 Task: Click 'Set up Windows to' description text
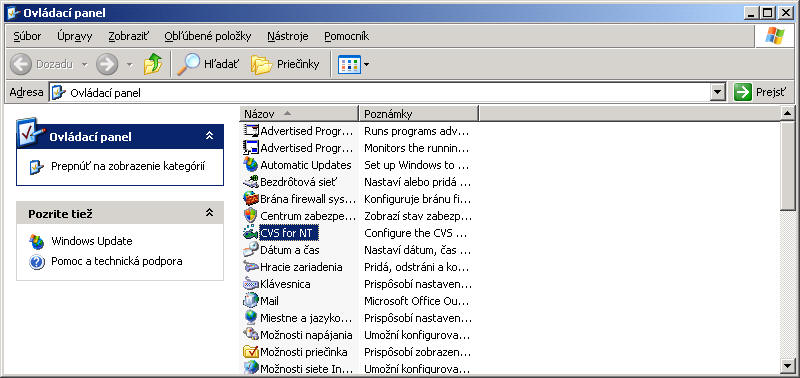416,165
